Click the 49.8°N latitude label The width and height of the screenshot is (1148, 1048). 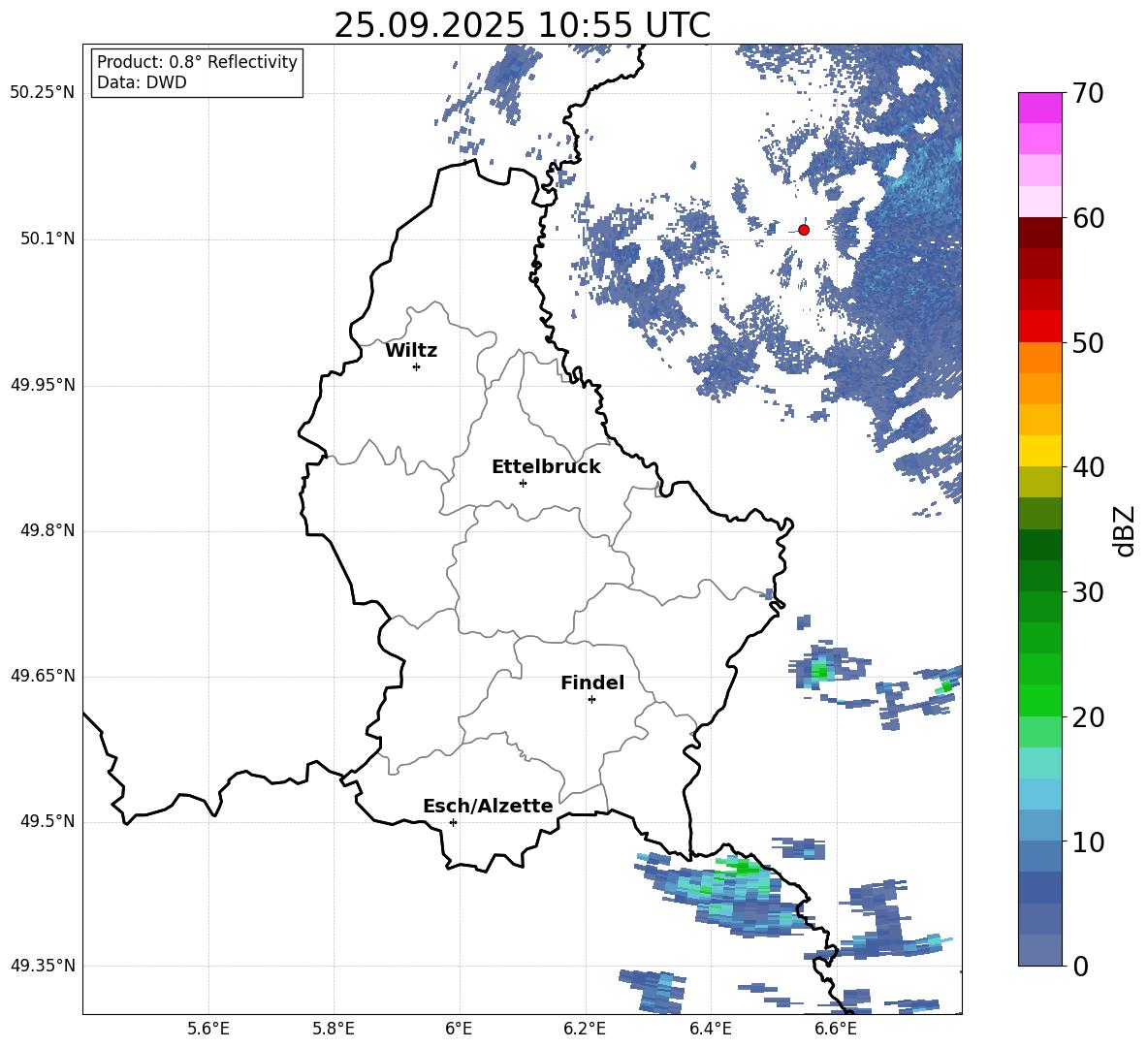point(48,530)
